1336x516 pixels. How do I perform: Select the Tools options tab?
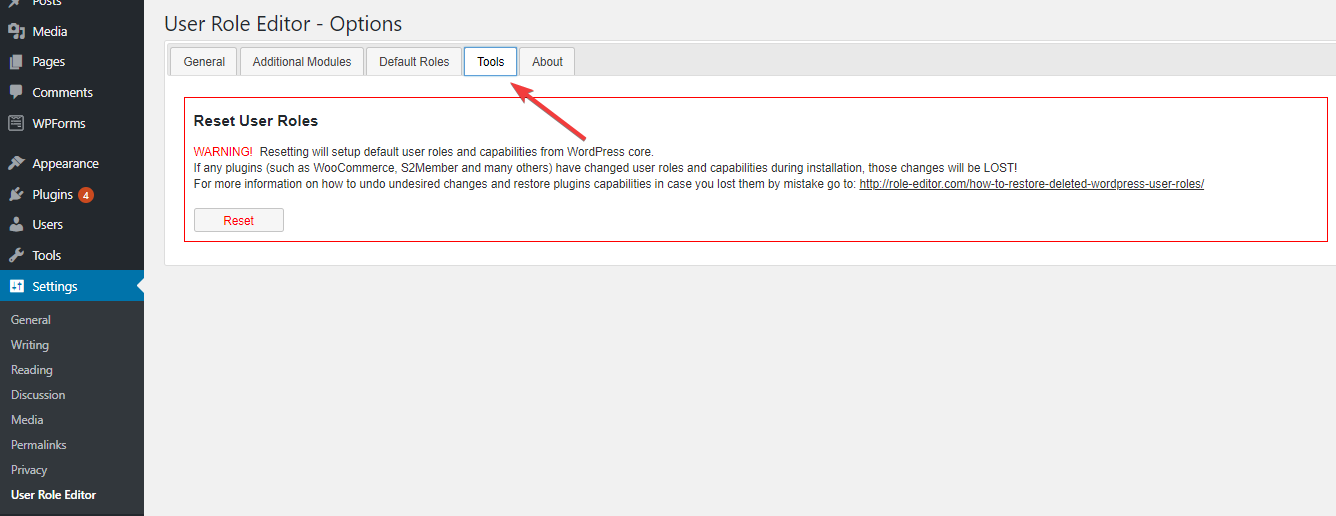491,61
